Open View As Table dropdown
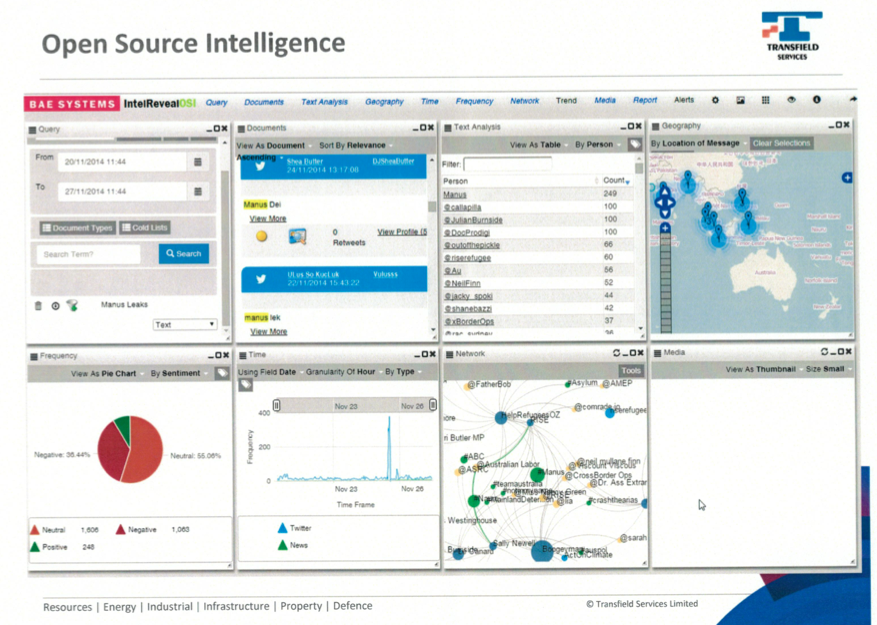 point(539,144)
